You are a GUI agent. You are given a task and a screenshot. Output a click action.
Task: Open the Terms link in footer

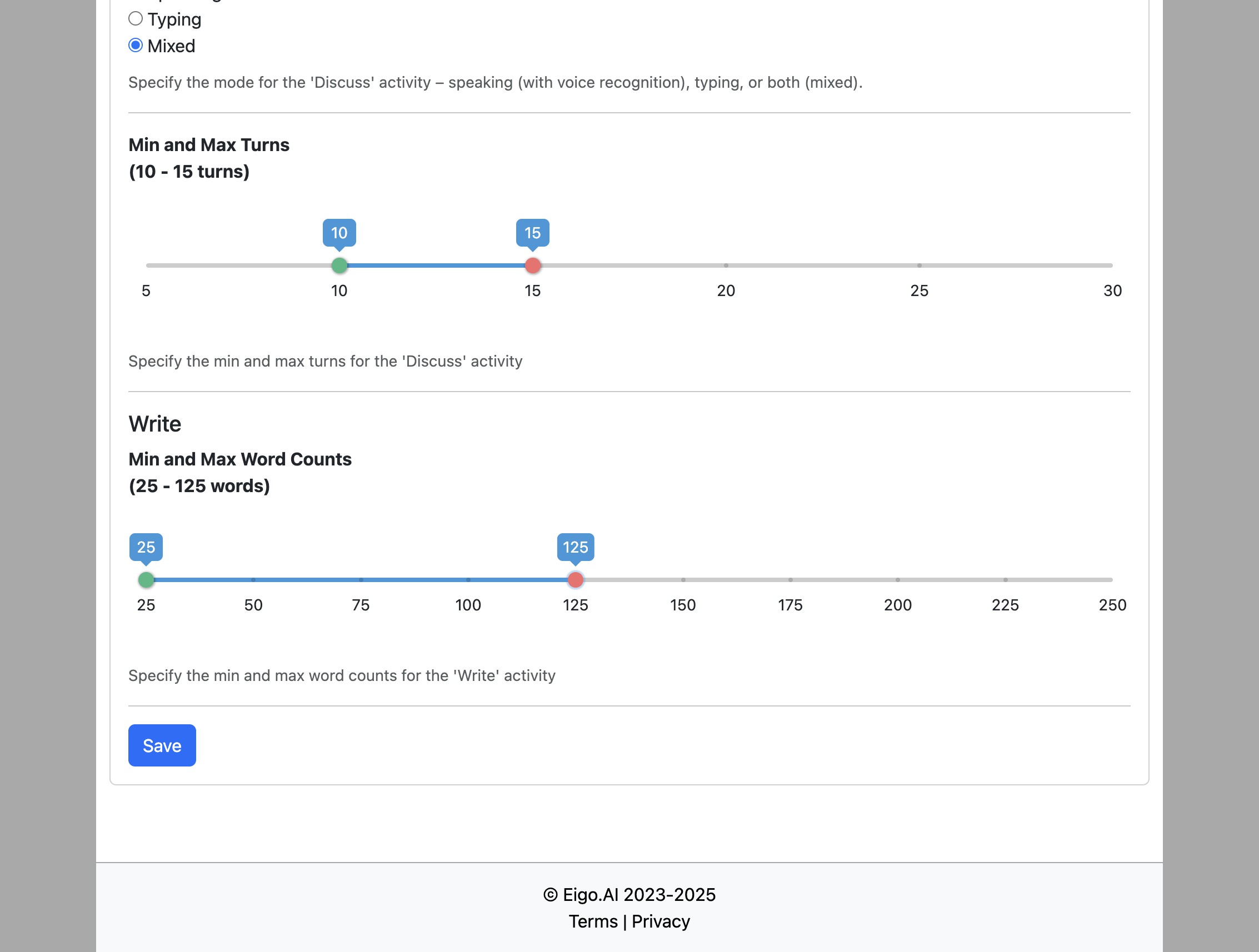point(593,921)
